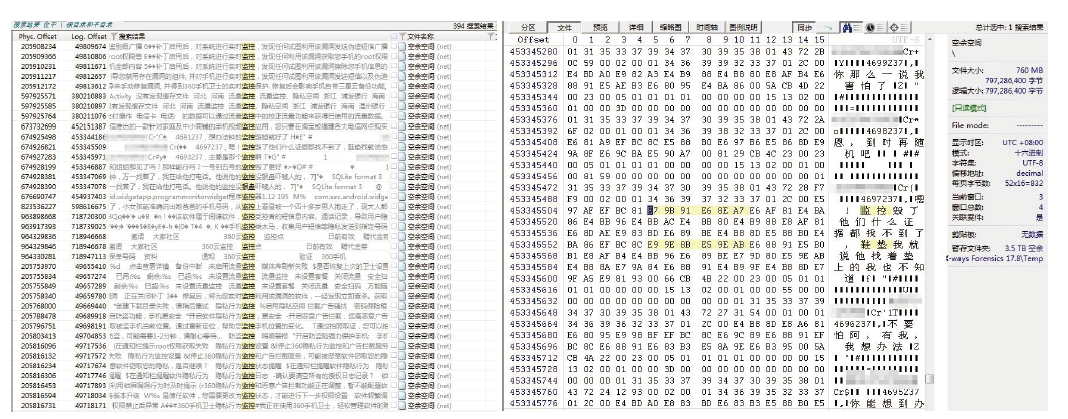Click file icon in row 673732699
Screen dimensions: 1068x419
click(x=403, y=126)
